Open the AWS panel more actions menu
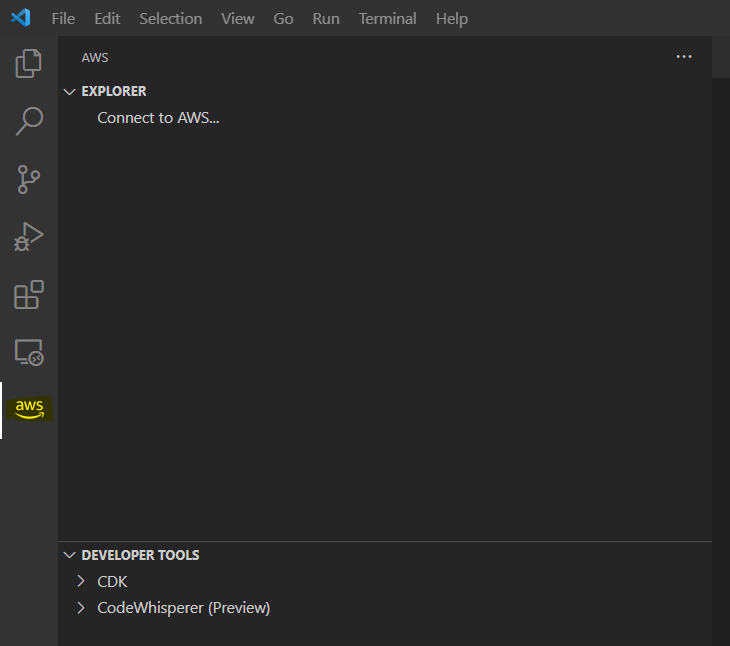Screen dimensions: 730x646 coord(683,57)
